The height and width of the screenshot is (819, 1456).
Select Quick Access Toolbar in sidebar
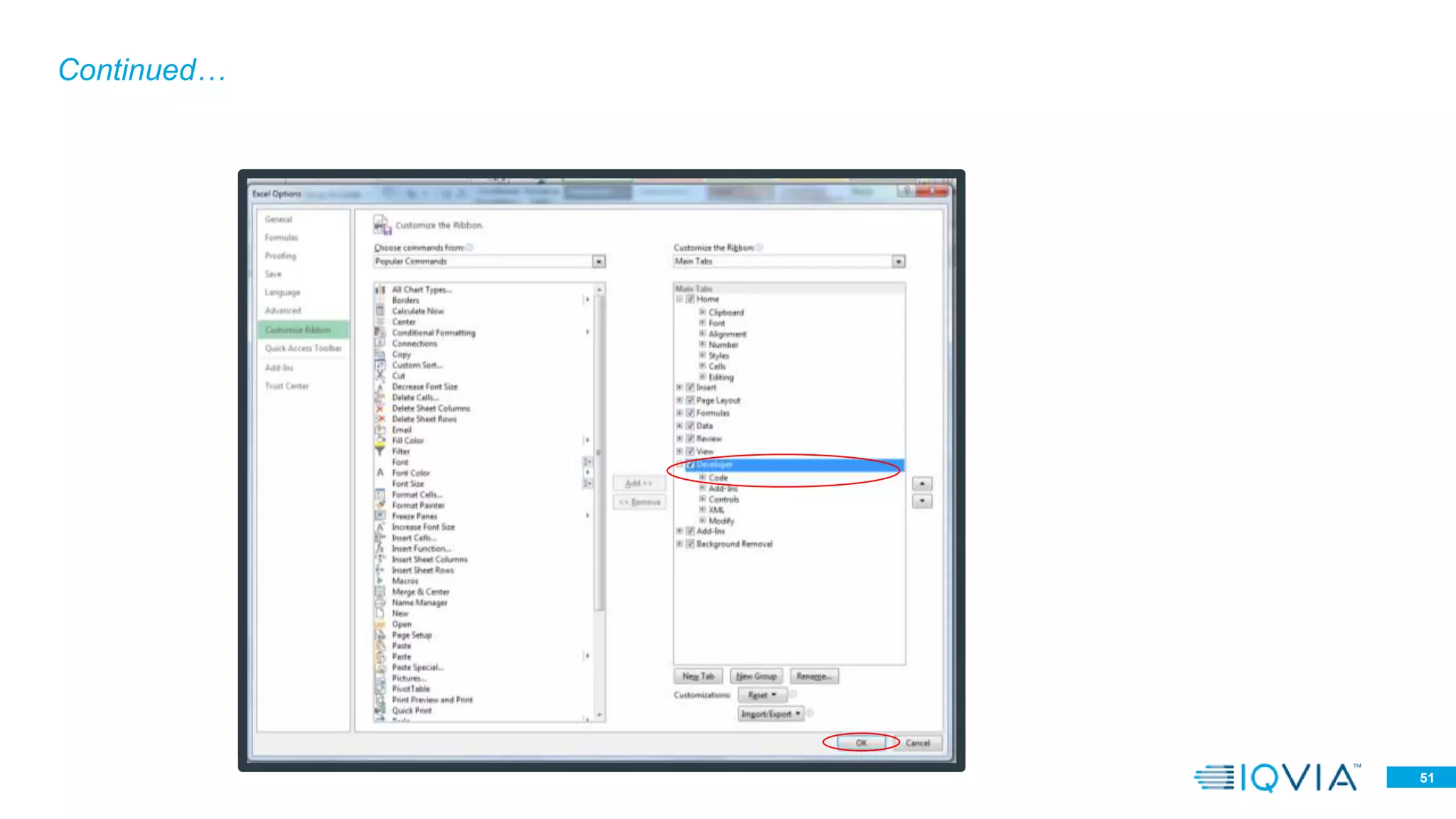coord(303,348)
